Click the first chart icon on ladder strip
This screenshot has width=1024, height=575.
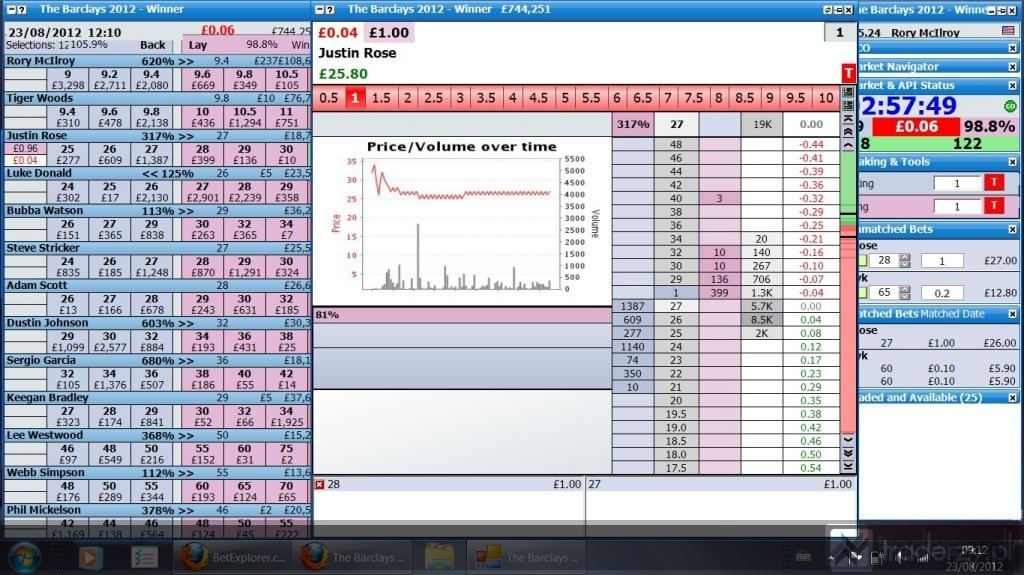click(x=848, y=92)
